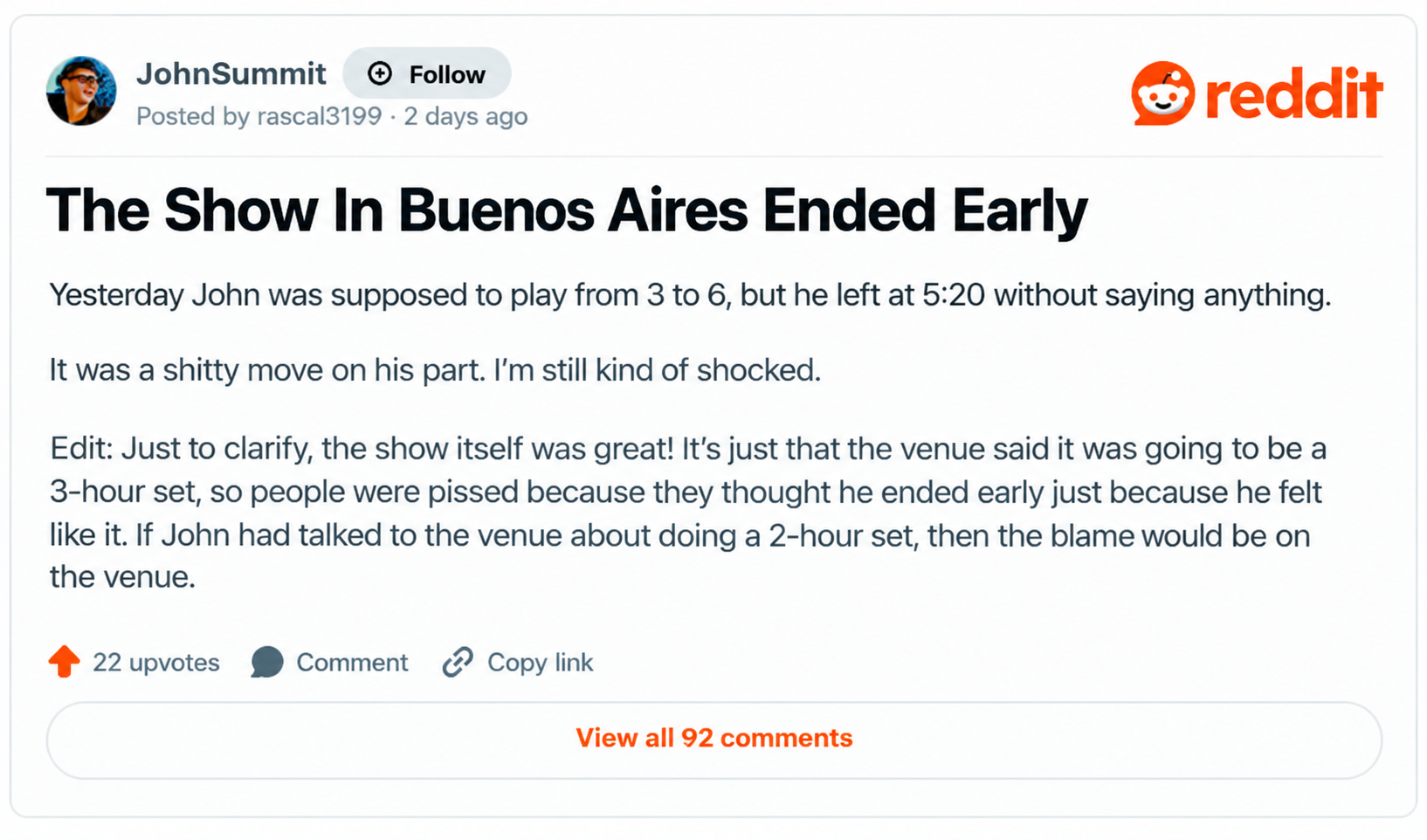Open the post title about Buenos Aires
This screenshot has height=840, width=1427.
(x=567, y=210)
